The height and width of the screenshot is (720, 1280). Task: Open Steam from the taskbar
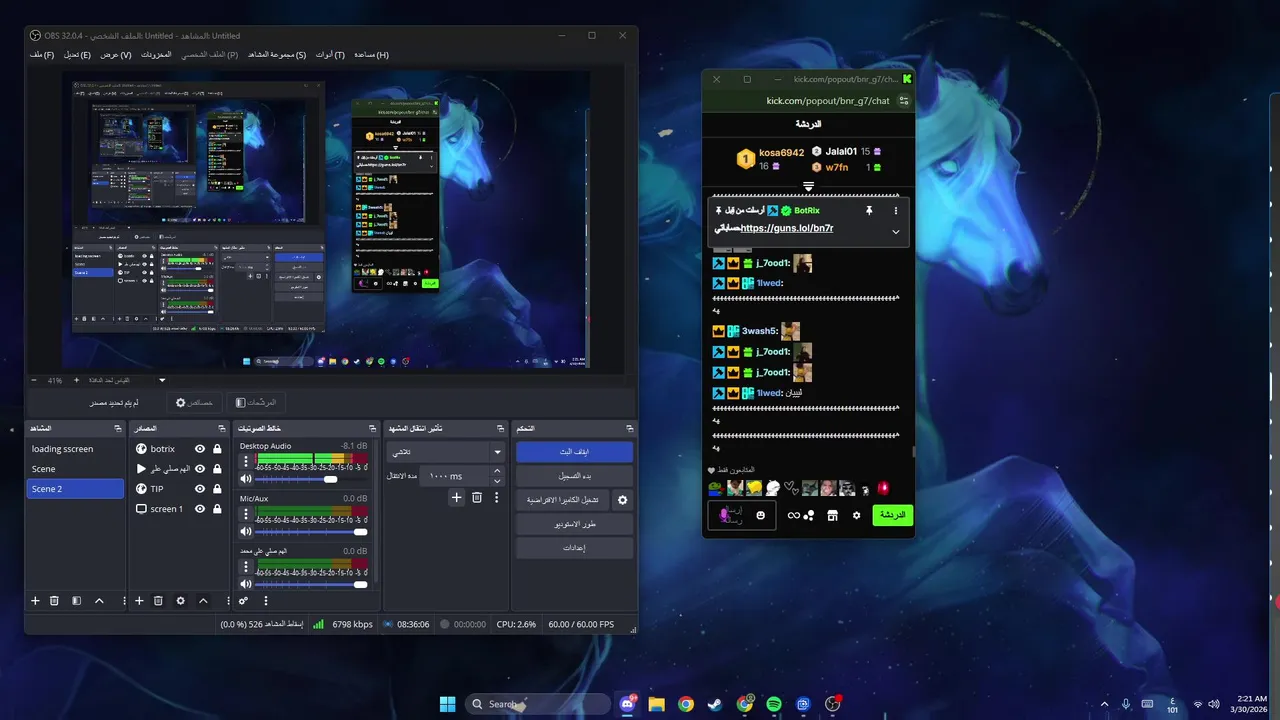[714, 704]
